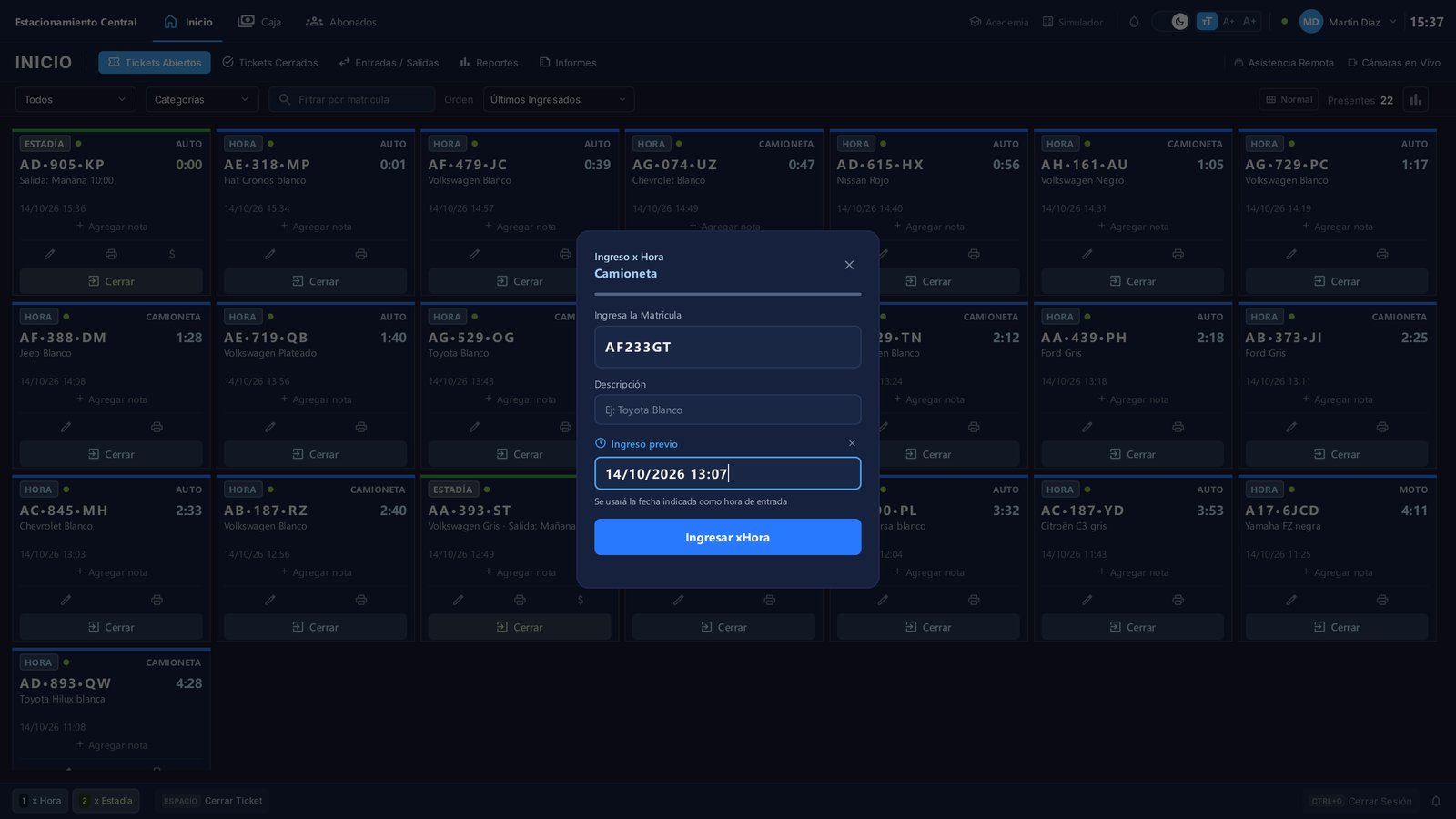Click Cerrar on the A17•6JCD ticket

1336,627
